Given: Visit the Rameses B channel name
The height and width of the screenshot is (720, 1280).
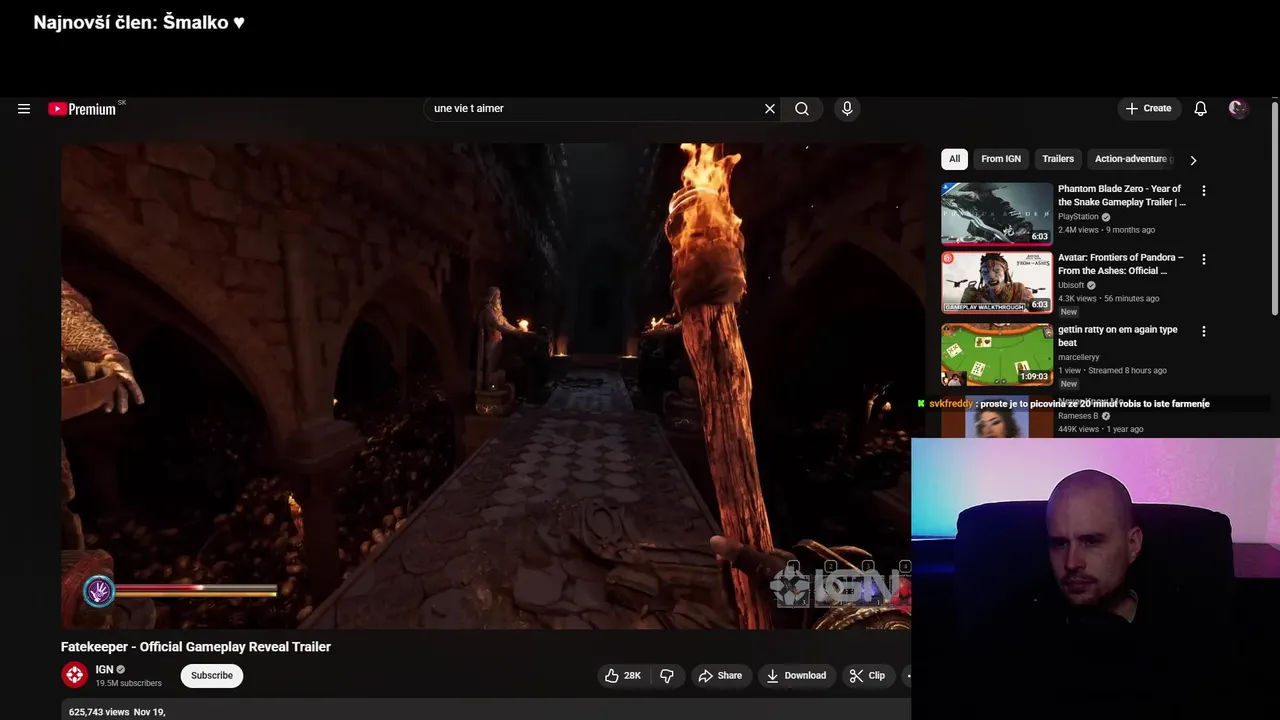Looking at the screenshot, I should click(1078, 416).
